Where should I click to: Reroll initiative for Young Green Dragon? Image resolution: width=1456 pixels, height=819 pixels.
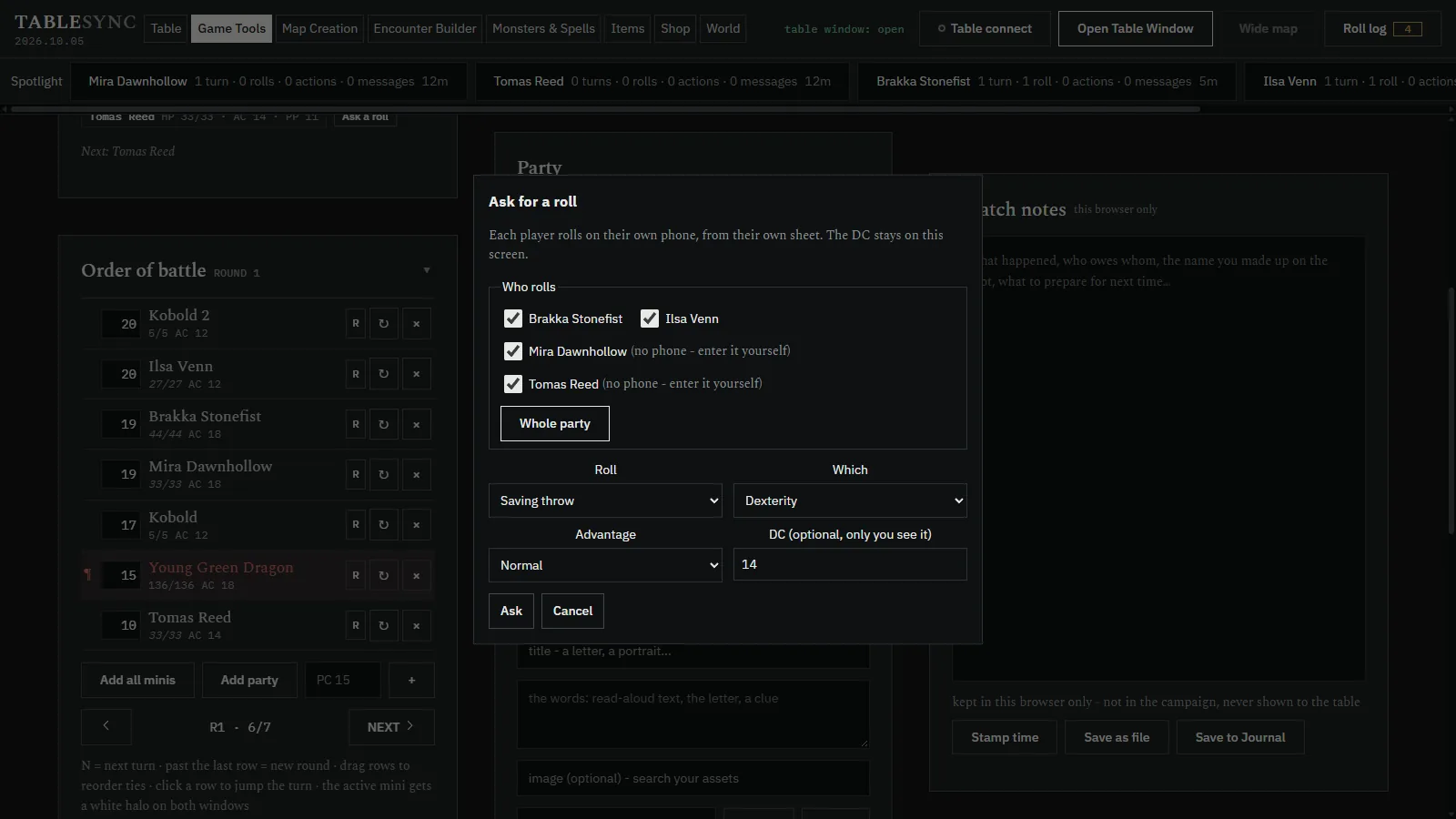click(384, 575)
